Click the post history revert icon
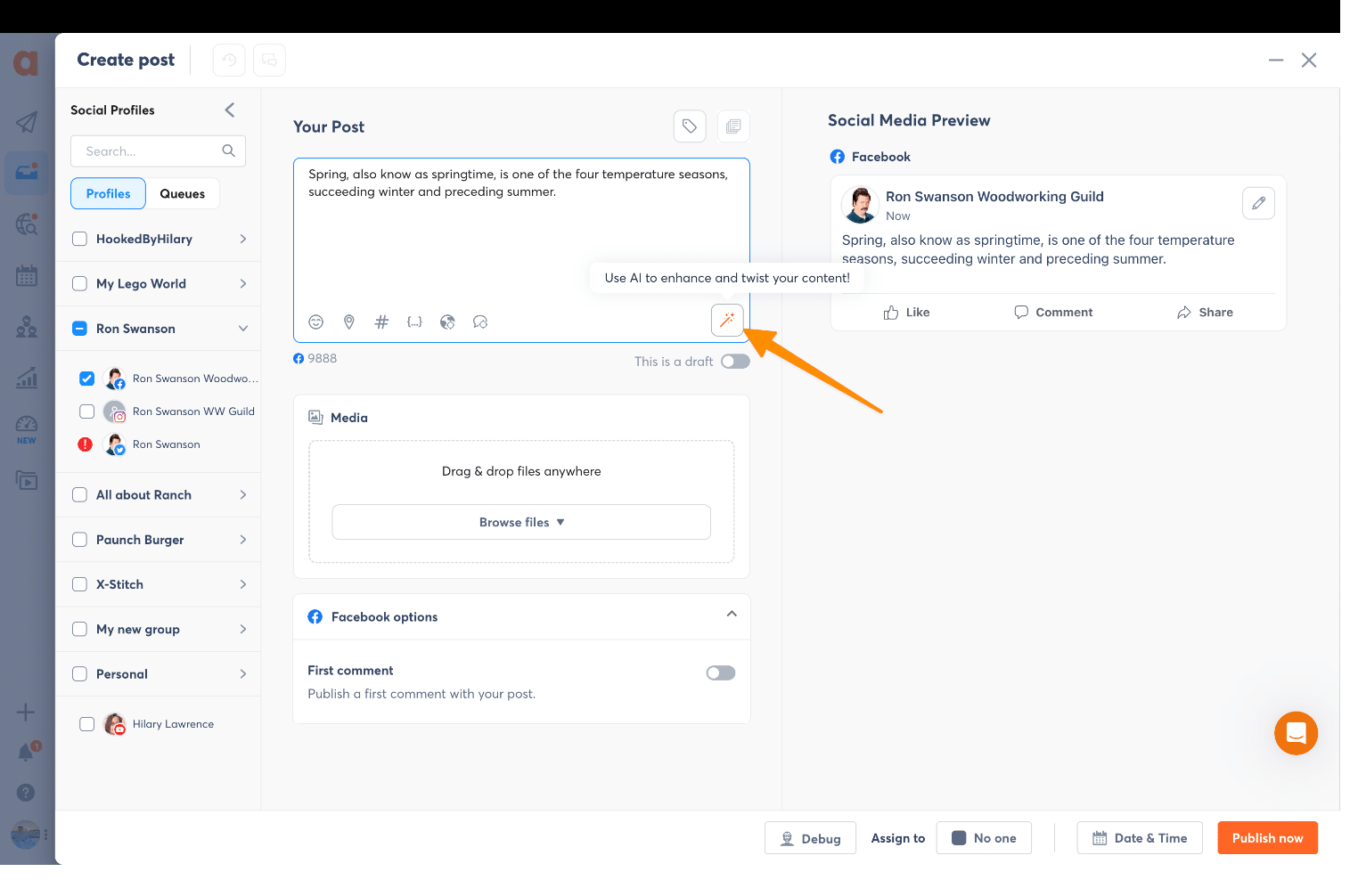 pyautogui.click(x=229, y=61)
